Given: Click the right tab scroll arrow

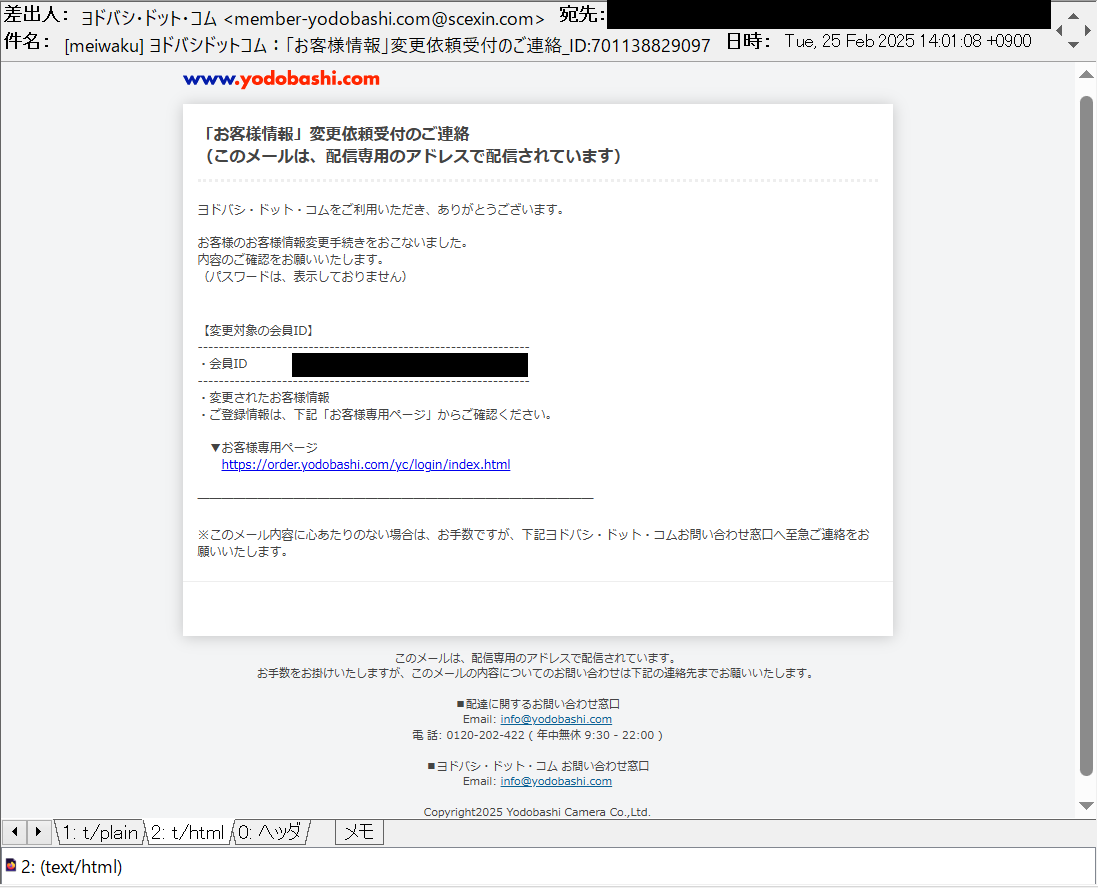Looking at the screenshot, I should 39,832.
